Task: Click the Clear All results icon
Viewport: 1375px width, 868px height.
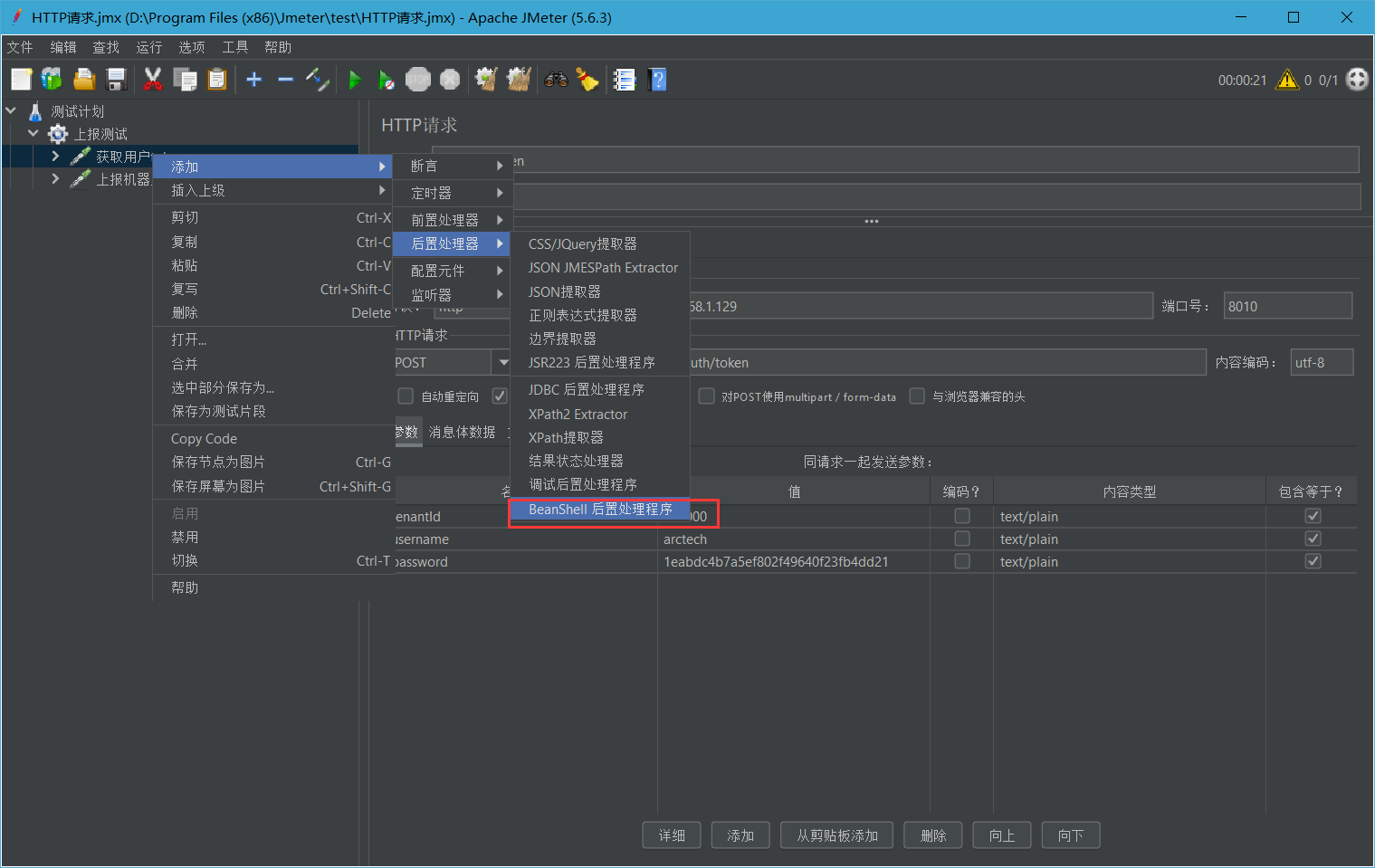Action: click(x=519, y=80)
